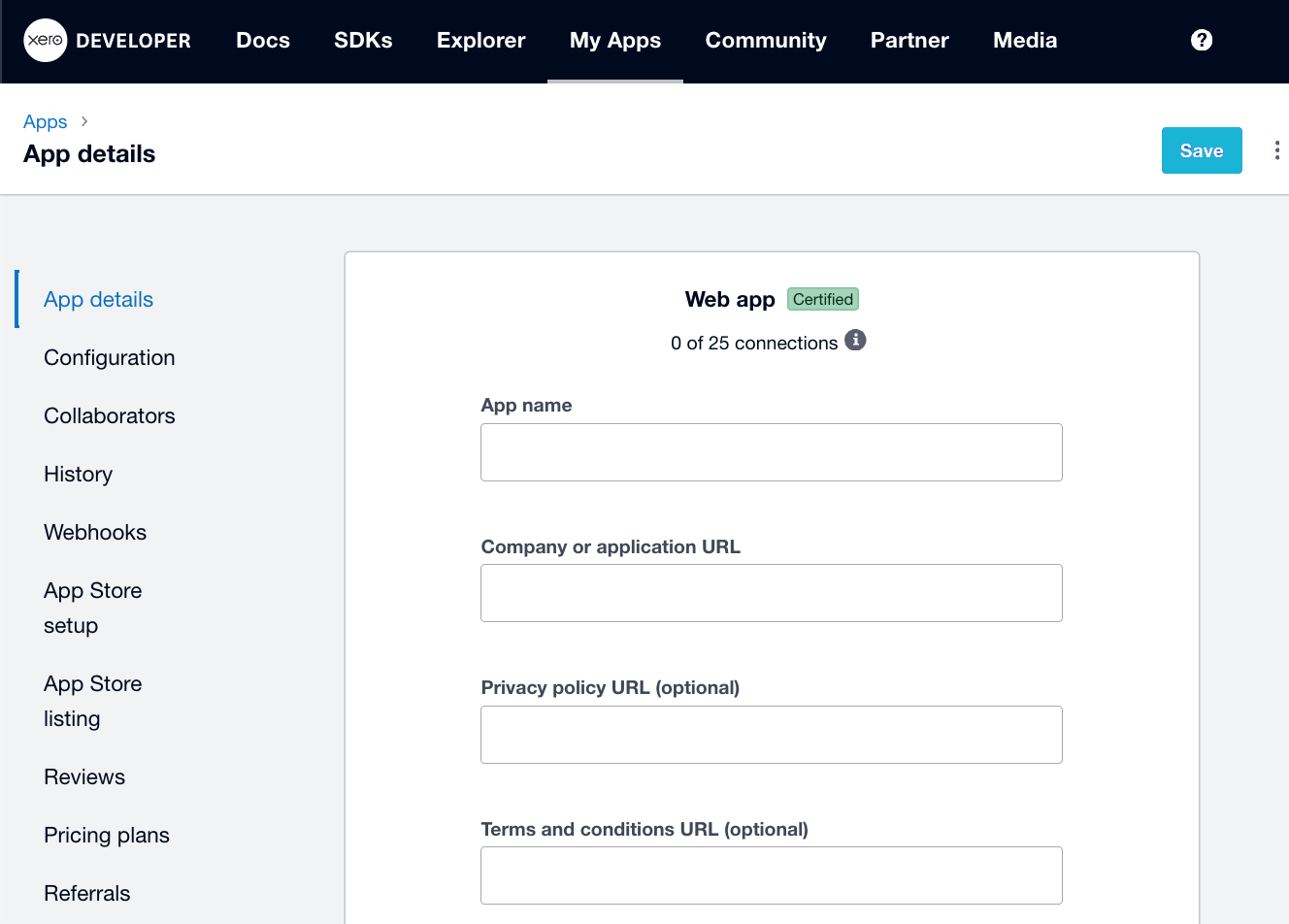Screen dimensions: 1289x924
Task: Open the three-dot overflow menu near Save
Action: pos(1276,149)
